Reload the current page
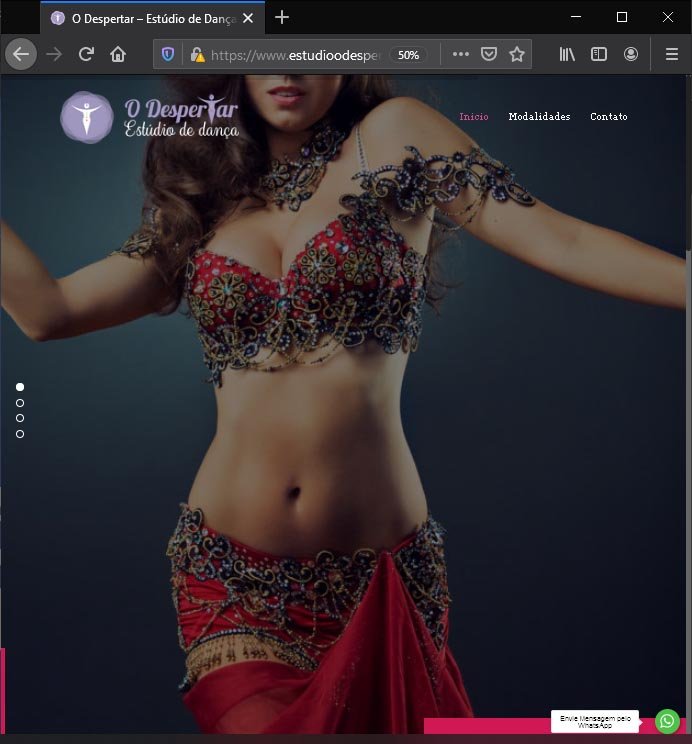The image size is (692, 744). coord(87,54)
